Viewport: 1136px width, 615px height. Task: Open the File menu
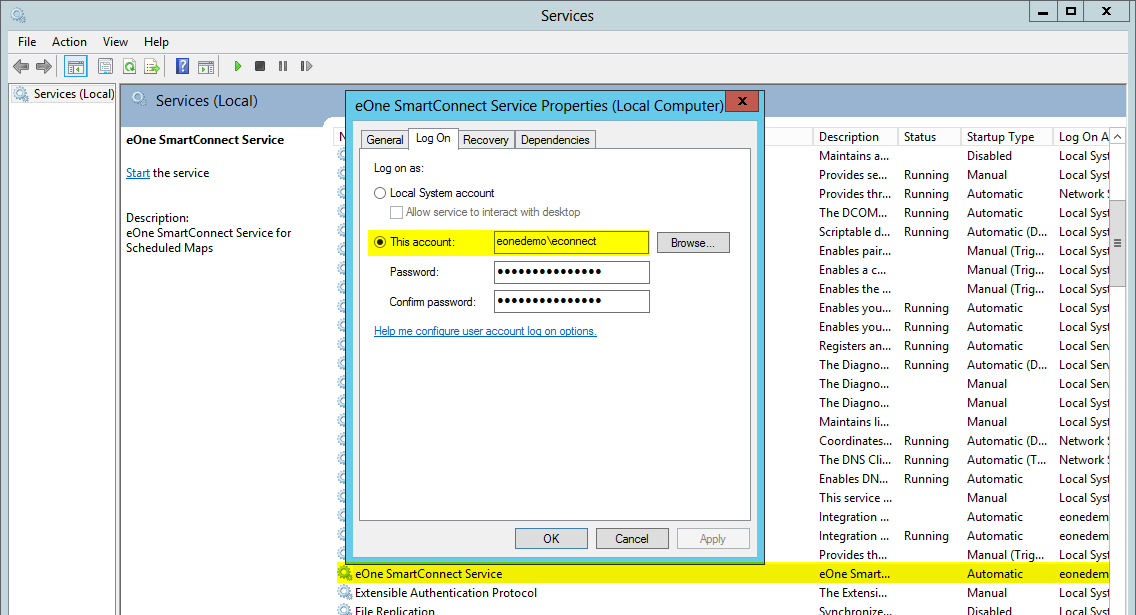tap(27, 42)
